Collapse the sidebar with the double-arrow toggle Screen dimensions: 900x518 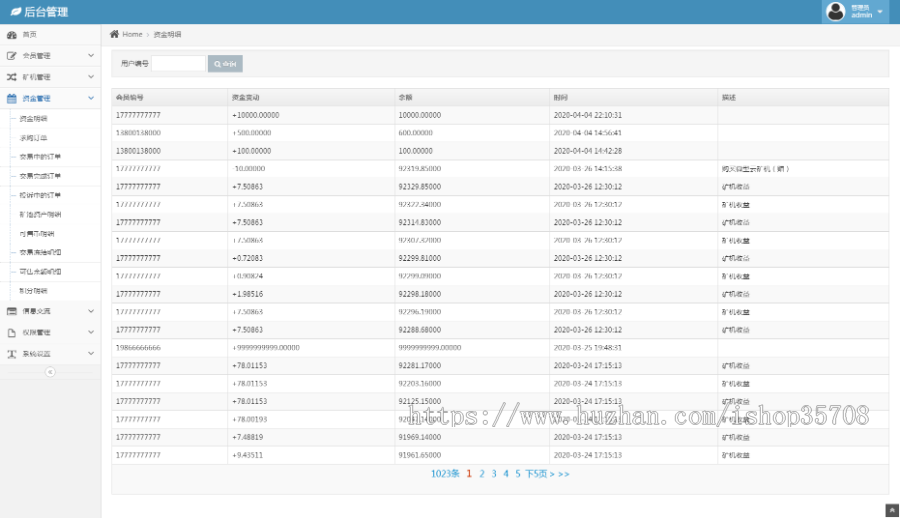[50, 372]
